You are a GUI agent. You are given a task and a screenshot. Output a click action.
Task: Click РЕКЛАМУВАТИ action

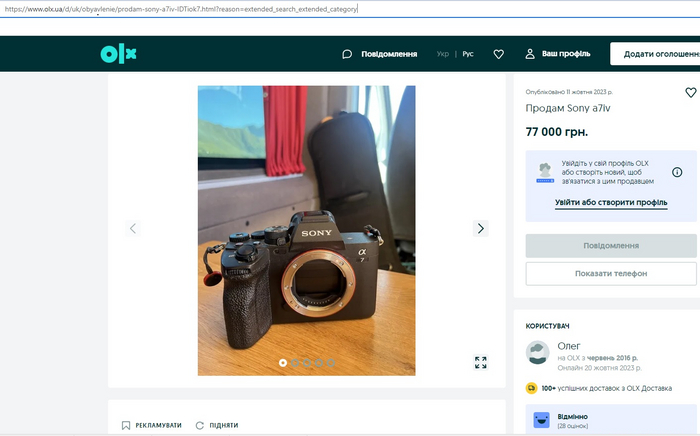[158, 425]
